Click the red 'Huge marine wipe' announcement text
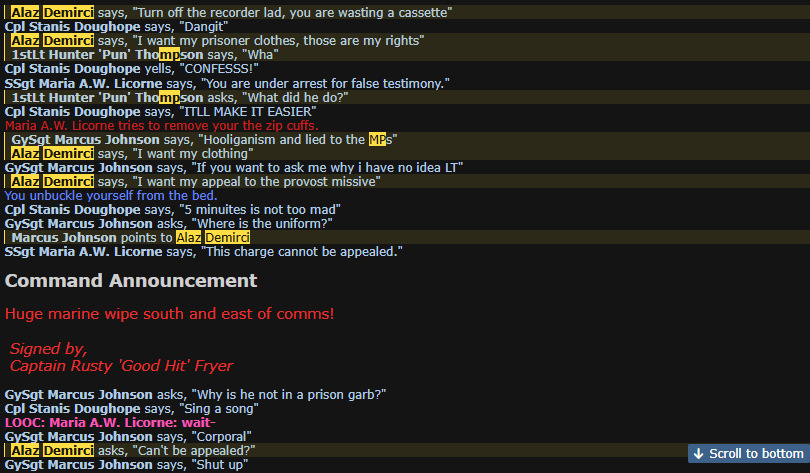 point(169,313)
